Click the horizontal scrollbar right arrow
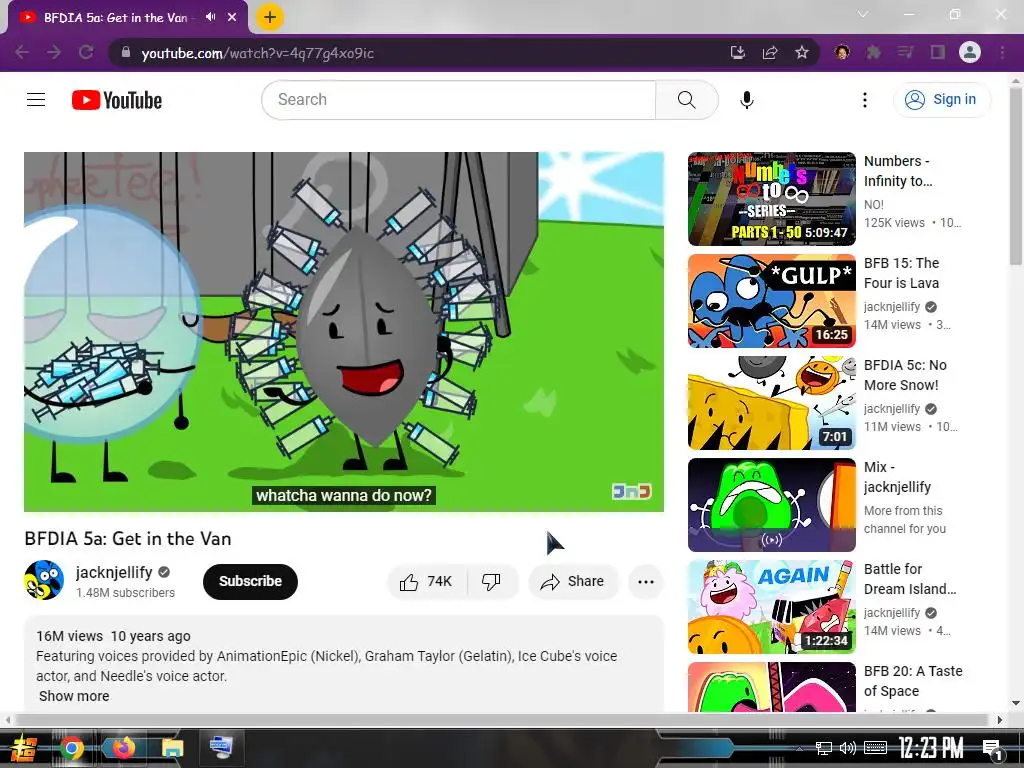This screenshot has height=768, width=1024. pos(1000,720)
